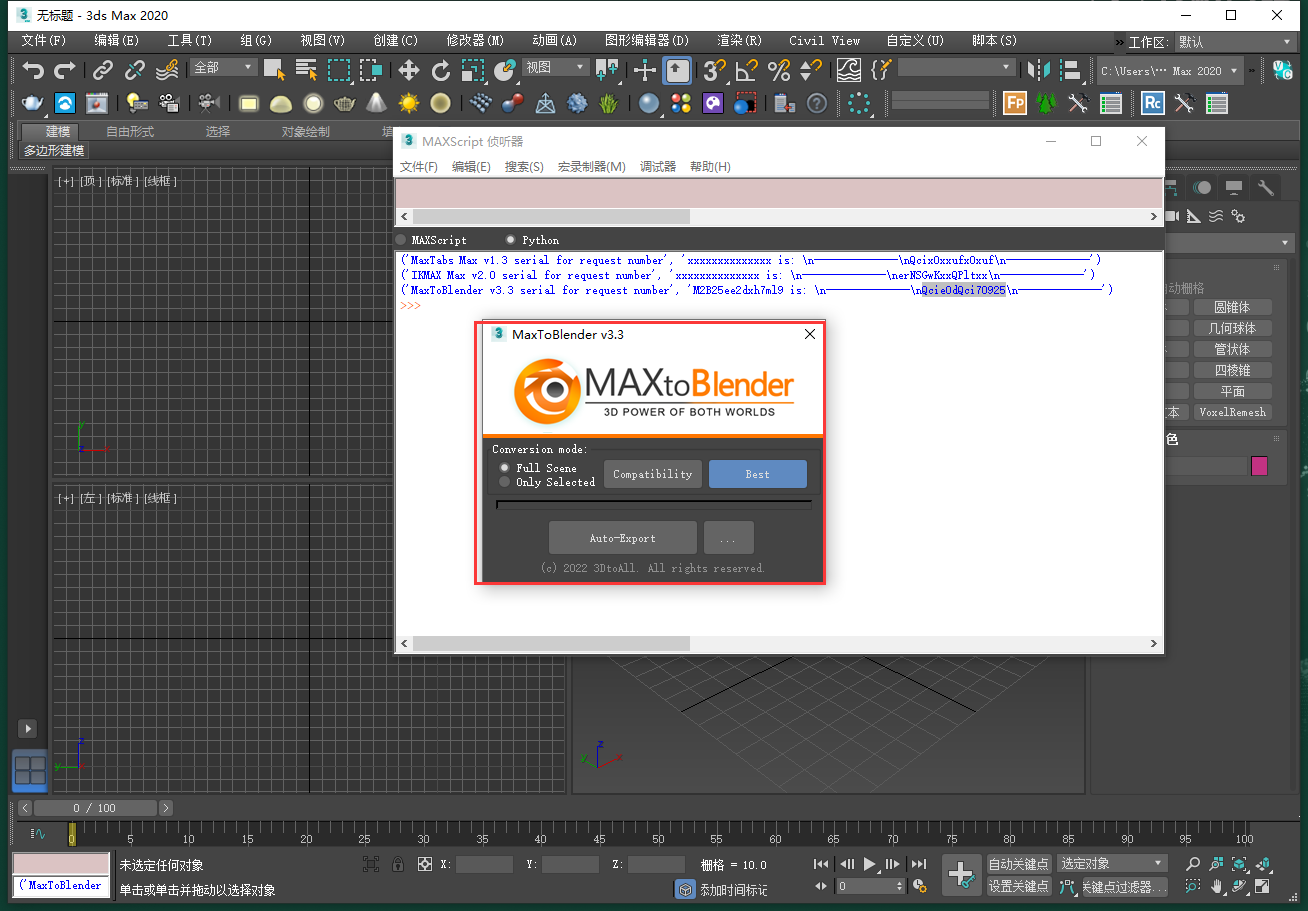Open the Utilities wrench tab in command panel
1308x911 pixels.
(x=1265, y=188)
